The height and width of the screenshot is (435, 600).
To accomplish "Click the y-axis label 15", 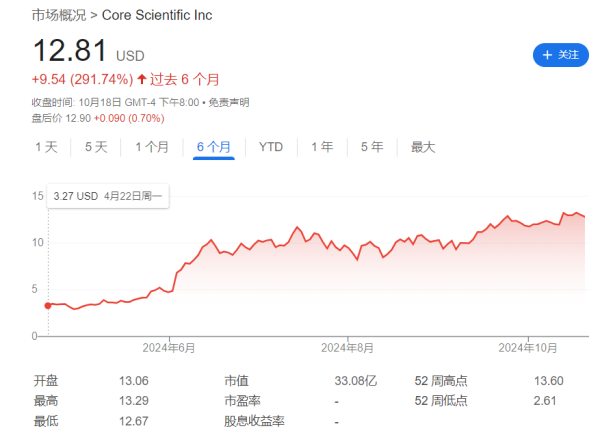I will point(38,196).
